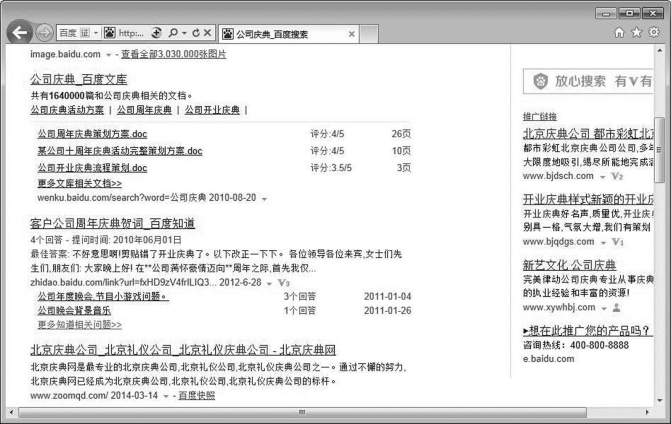Image resolution: width=671 pixels, height=424 pixels.
Task: Open 开业庆典样式新颖的开业 ad title
Action: 588,199
